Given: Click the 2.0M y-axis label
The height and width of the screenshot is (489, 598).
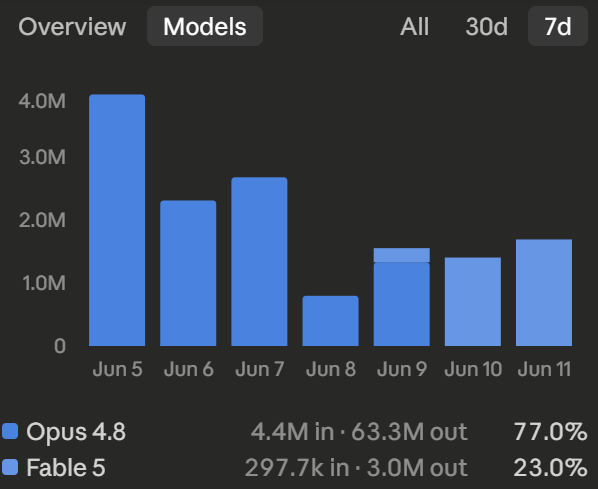Looking at the screenshot, I should coord(42,220).
